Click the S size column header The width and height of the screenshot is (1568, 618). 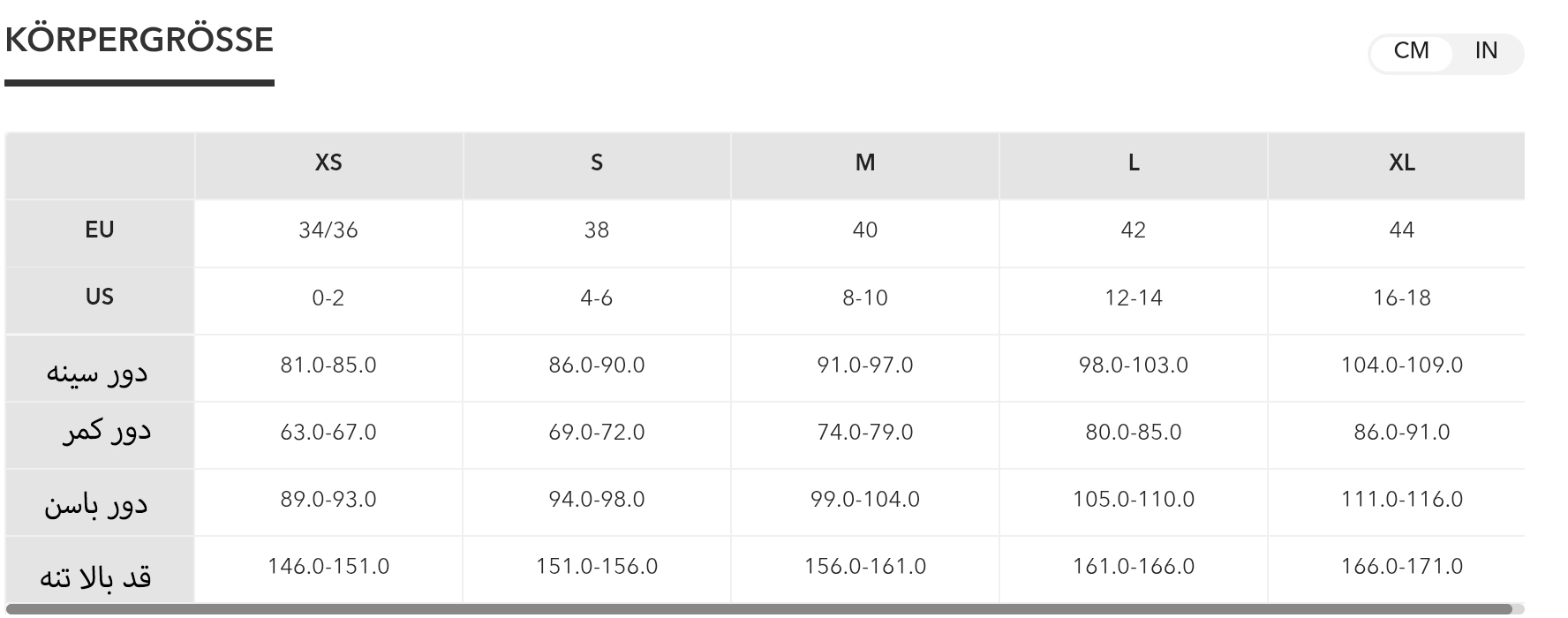(597, 163)
